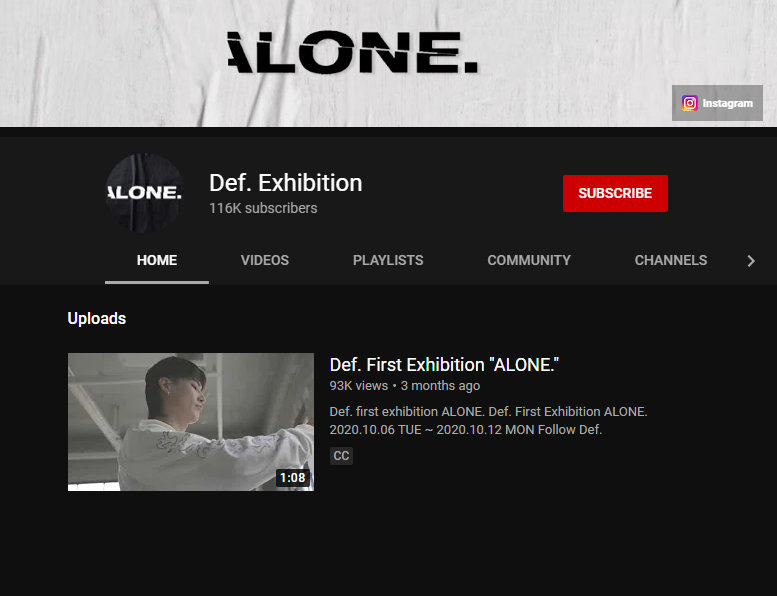The height and width of the screenshot is (596, 777).
Task: Click the Def. Exhibition channel avatar
Action: (144, 193)
